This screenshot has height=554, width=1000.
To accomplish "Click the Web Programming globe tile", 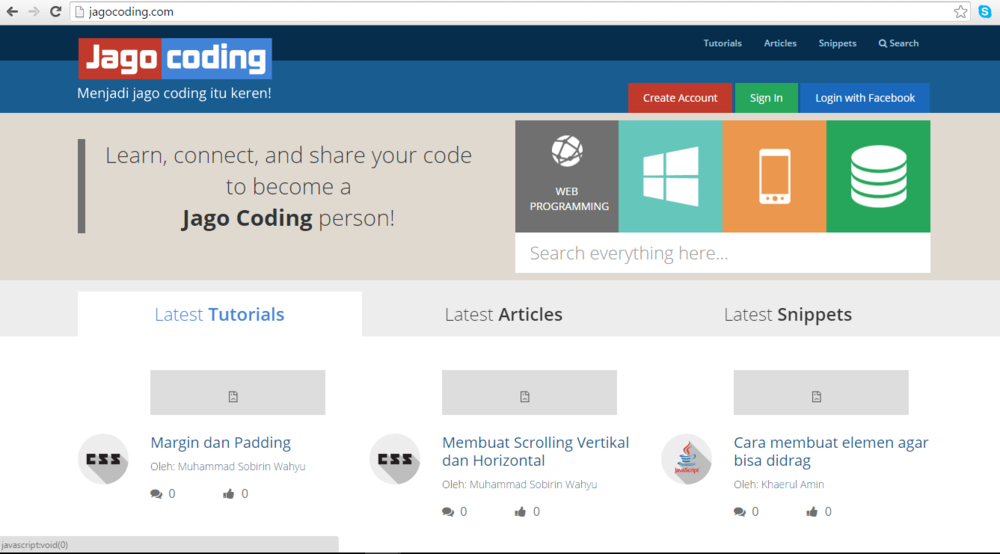I will click(567, 176).
